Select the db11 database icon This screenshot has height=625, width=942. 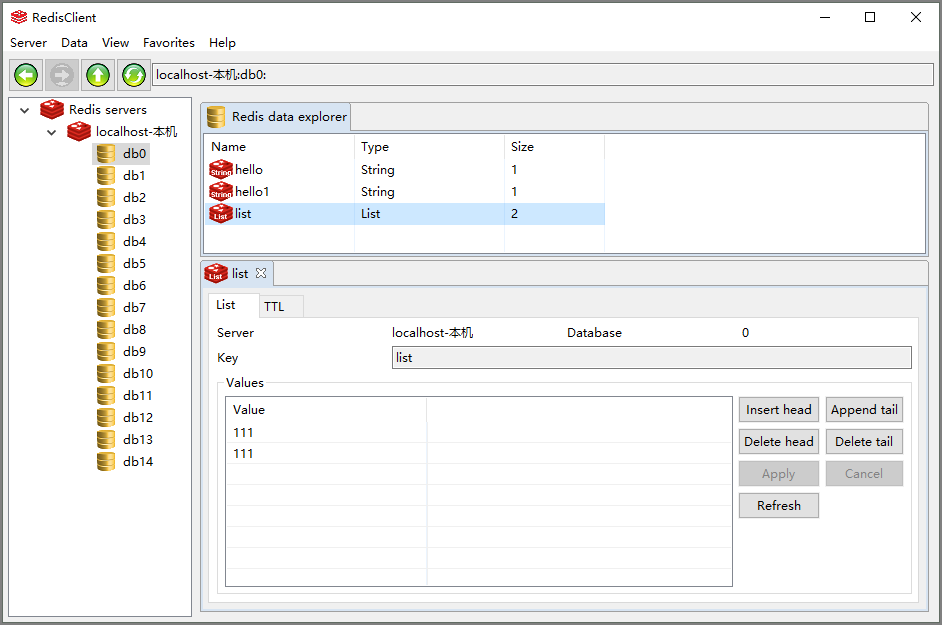(x=106, y=395)
